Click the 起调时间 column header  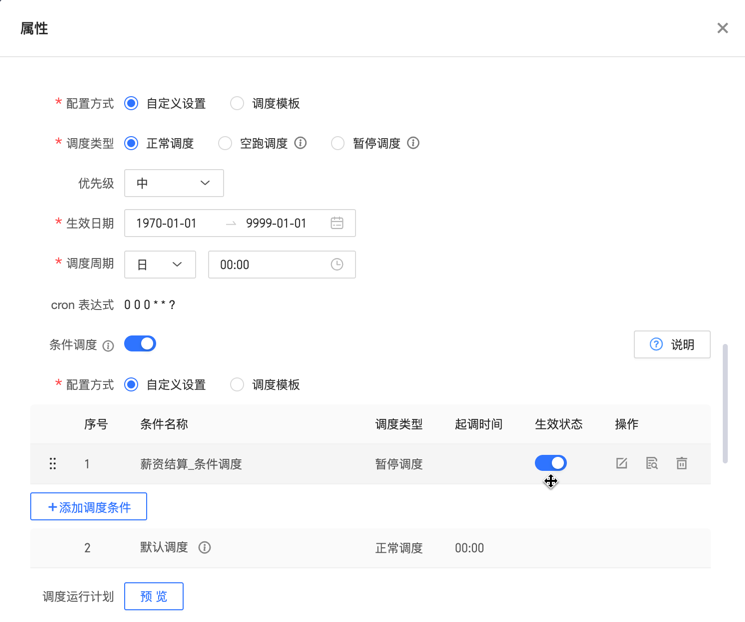coord(479,424)
